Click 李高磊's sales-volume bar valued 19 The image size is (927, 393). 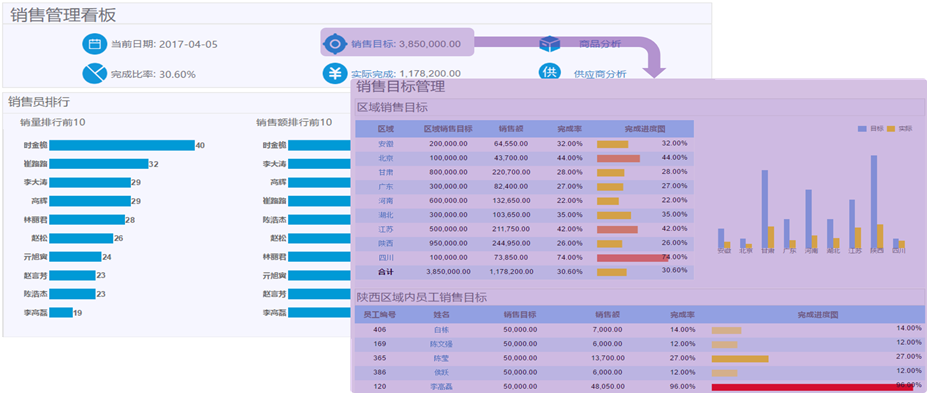[x=61, y=313]
